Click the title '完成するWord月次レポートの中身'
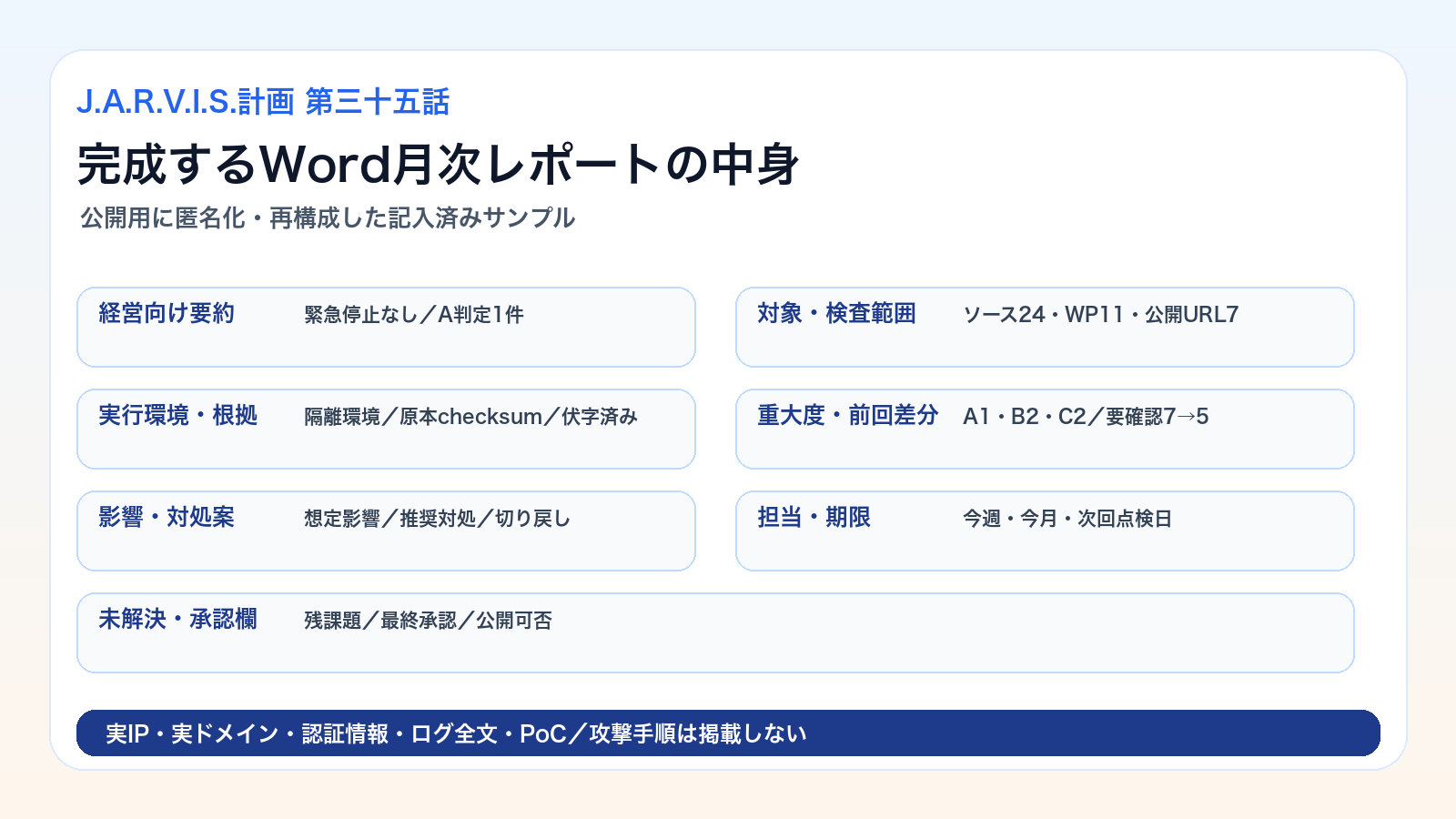Screen dimensions: 1456x819 coord(438,165)
